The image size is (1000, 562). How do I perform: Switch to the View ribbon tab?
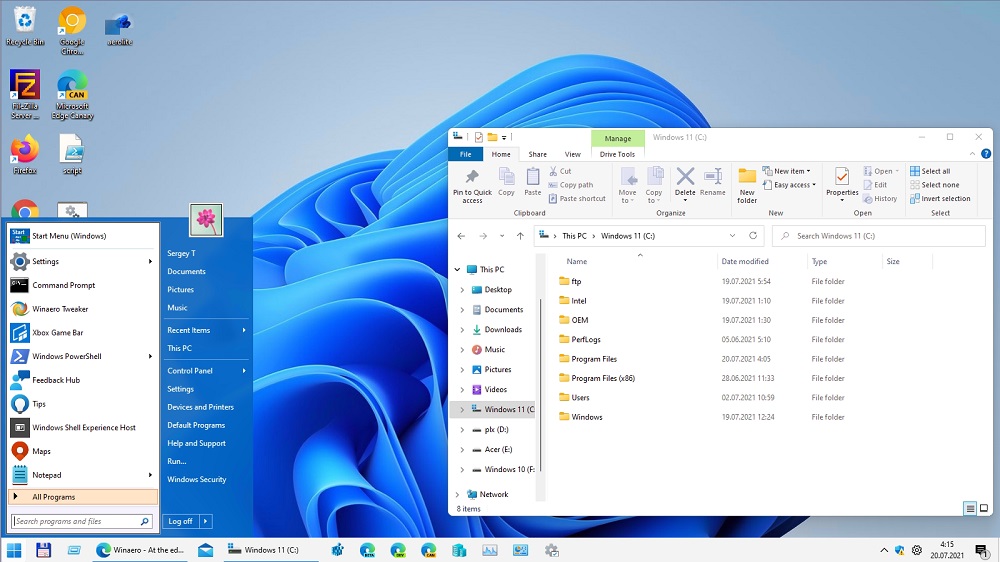(572, 154)
